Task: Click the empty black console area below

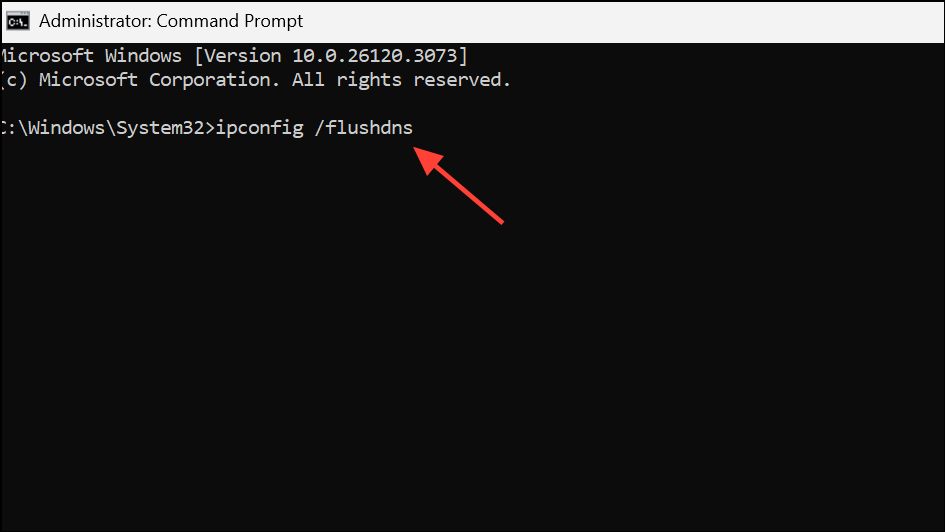Action: point(472,361)
